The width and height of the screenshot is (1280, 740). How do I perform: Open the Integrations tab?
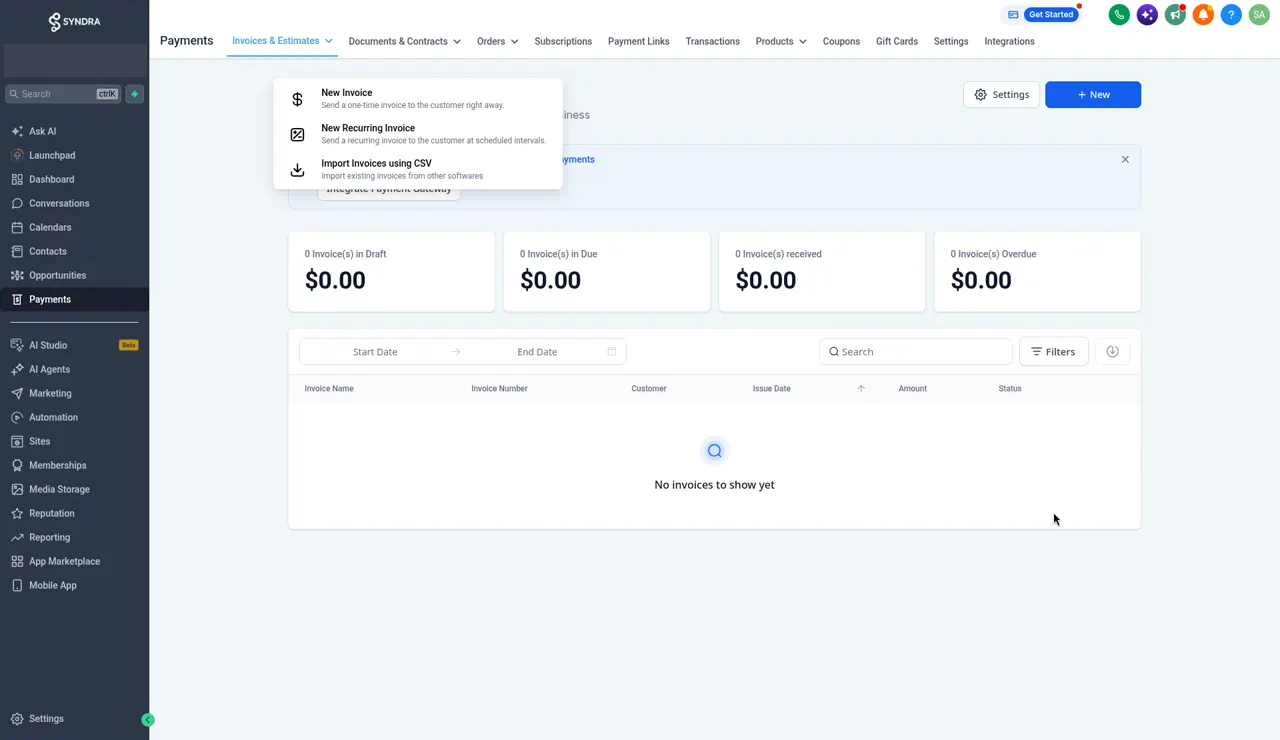click(x=1009, y=41)
